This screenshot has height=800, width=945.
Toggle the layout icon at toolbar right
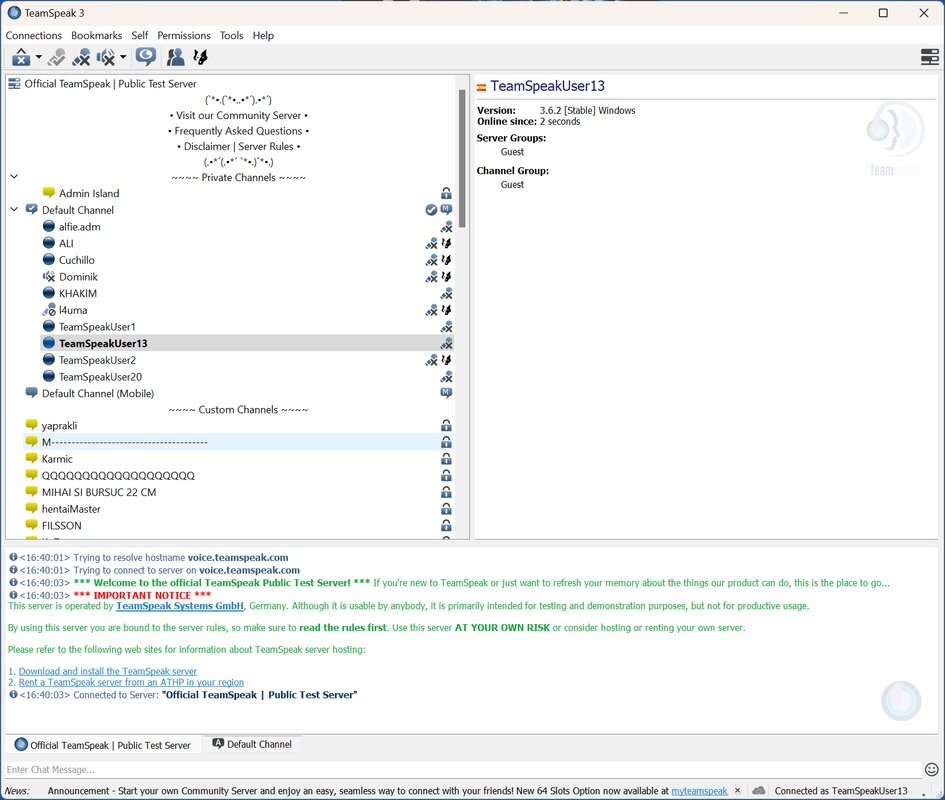pyautogui.click(x=929, y=58)
